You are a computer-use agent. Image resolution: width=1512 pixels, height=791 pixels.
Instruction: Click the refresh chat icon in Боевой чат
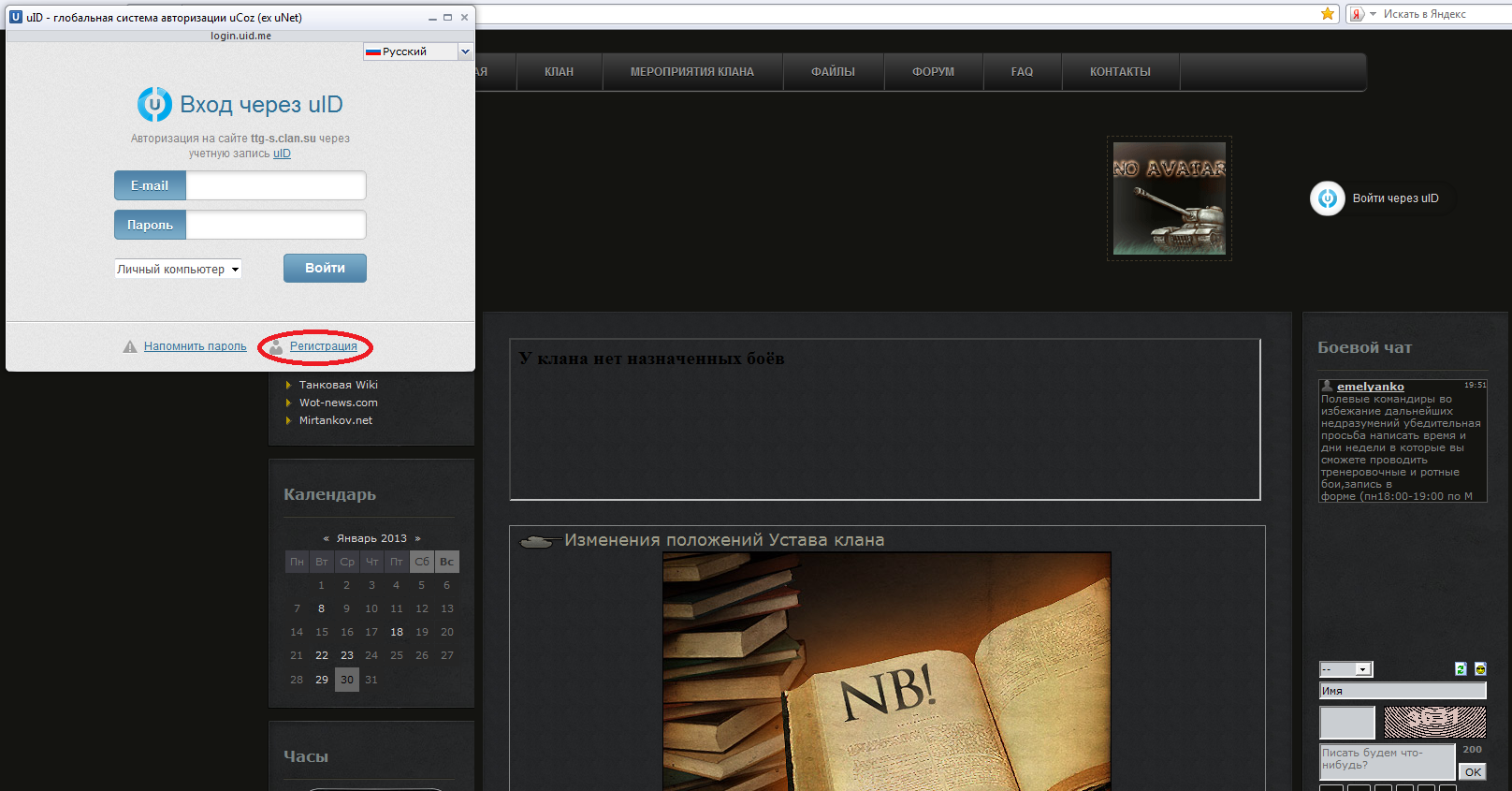tap(1461, 668)
